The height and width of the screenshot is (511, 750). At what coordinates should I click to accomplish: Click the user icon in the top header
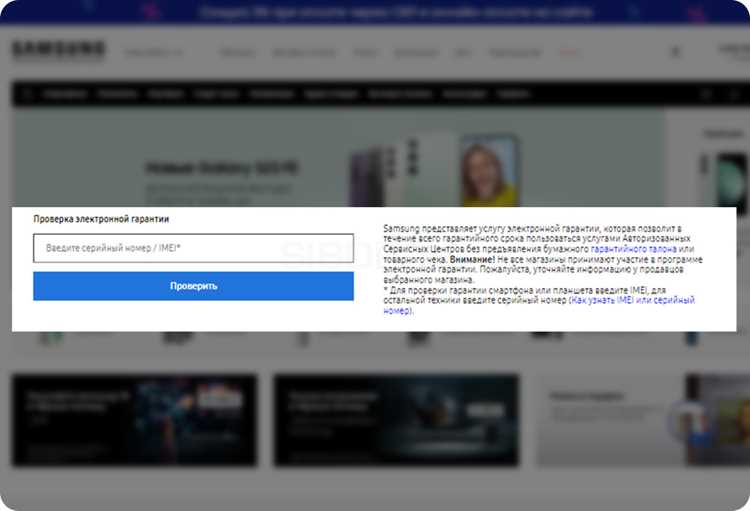[675, 51]
